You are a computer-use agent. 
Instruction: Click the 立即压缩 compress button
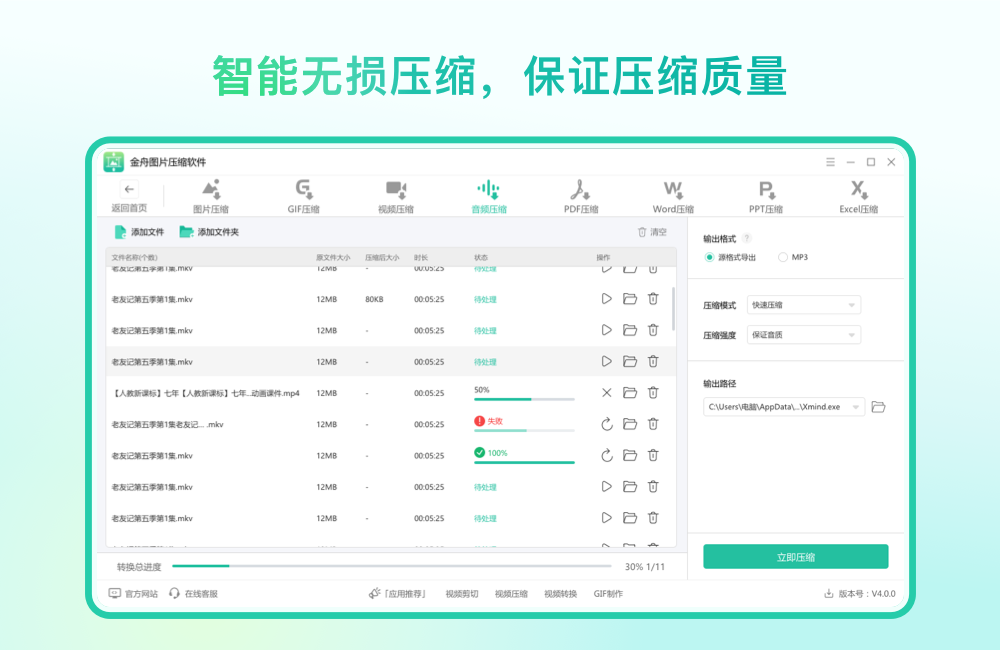(x=797, y=556)
